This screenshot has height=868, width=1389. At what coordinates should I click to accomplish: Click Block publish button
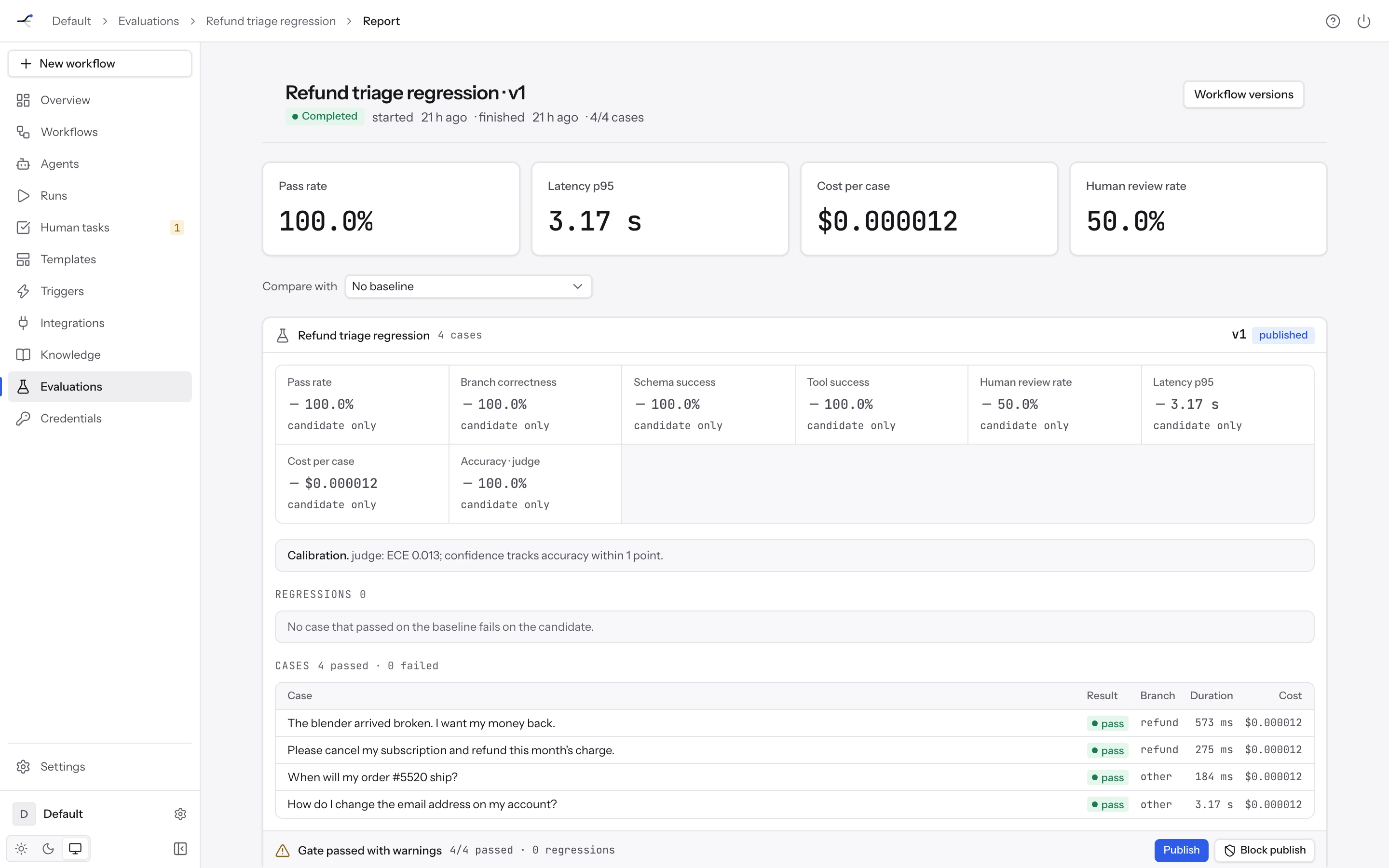click(1265, 850)
